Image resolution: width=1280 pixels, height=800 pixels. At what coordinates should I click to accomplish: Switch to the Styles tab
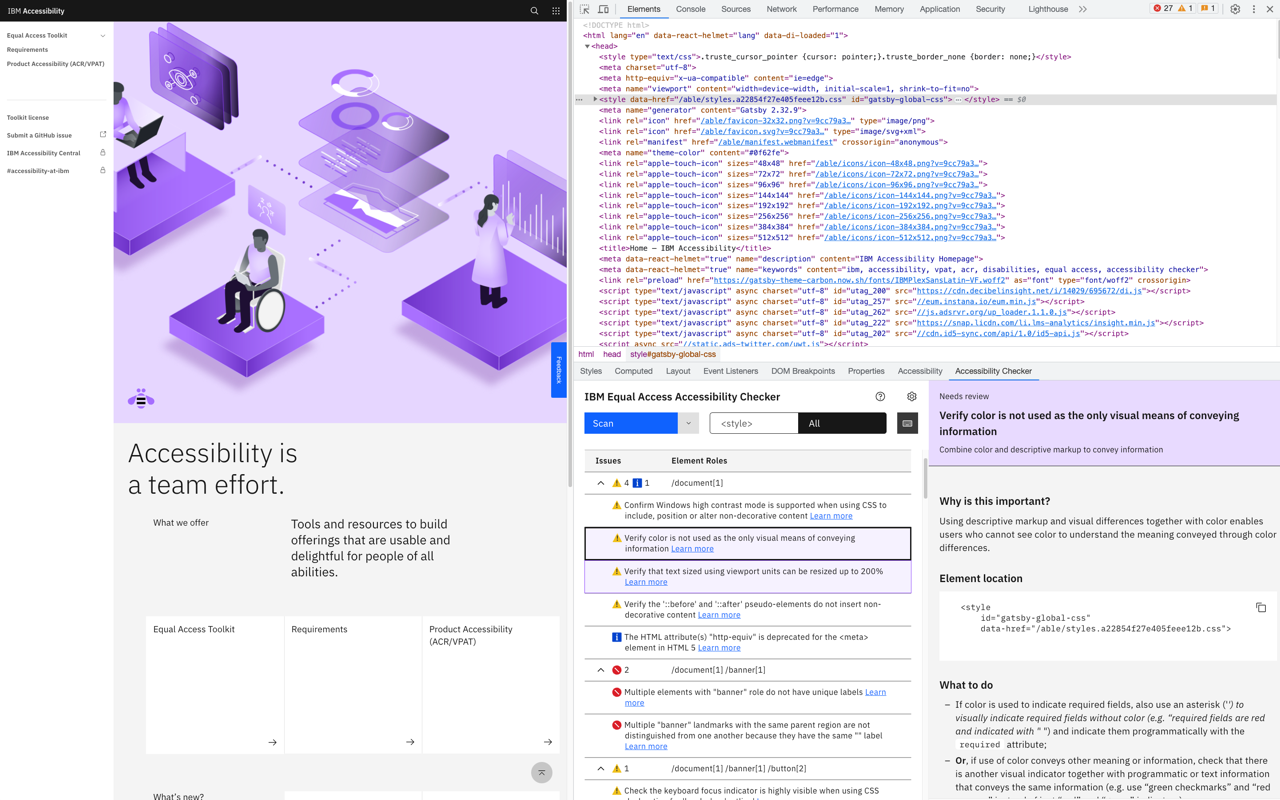point(590,370)
